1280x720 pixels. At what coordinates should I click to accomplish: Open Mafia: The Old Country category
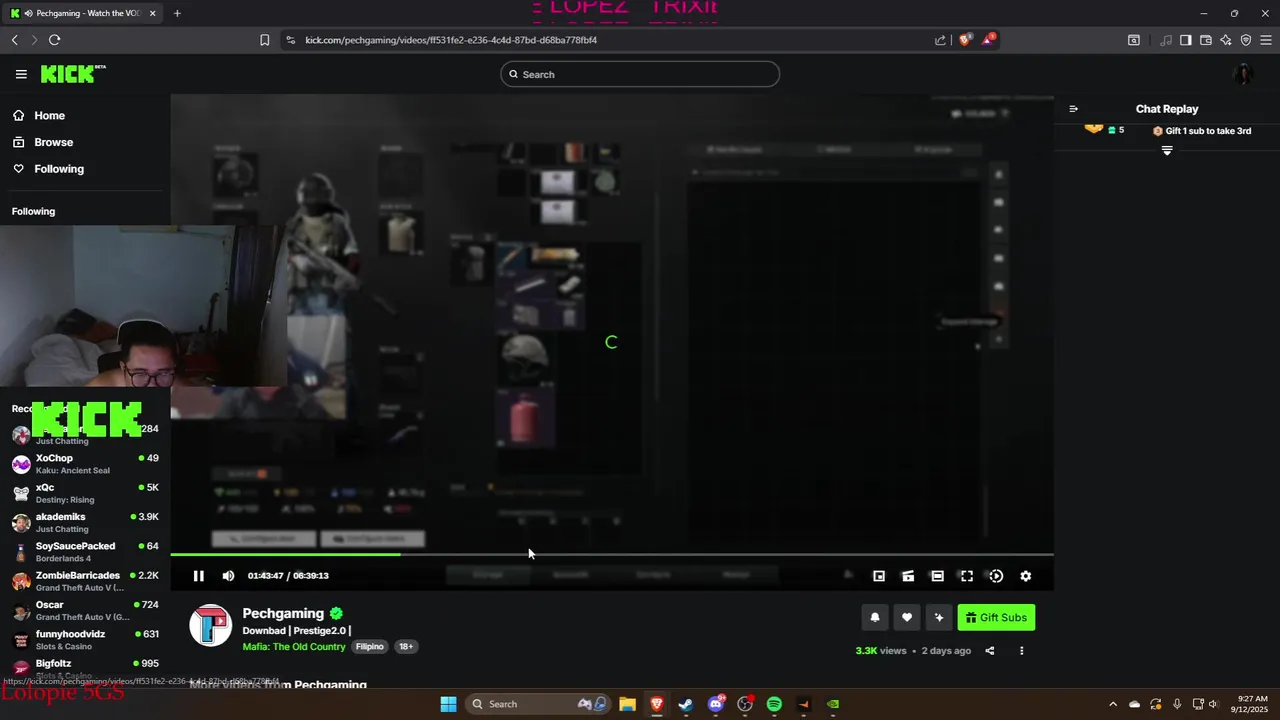click(x=294, y=647)
